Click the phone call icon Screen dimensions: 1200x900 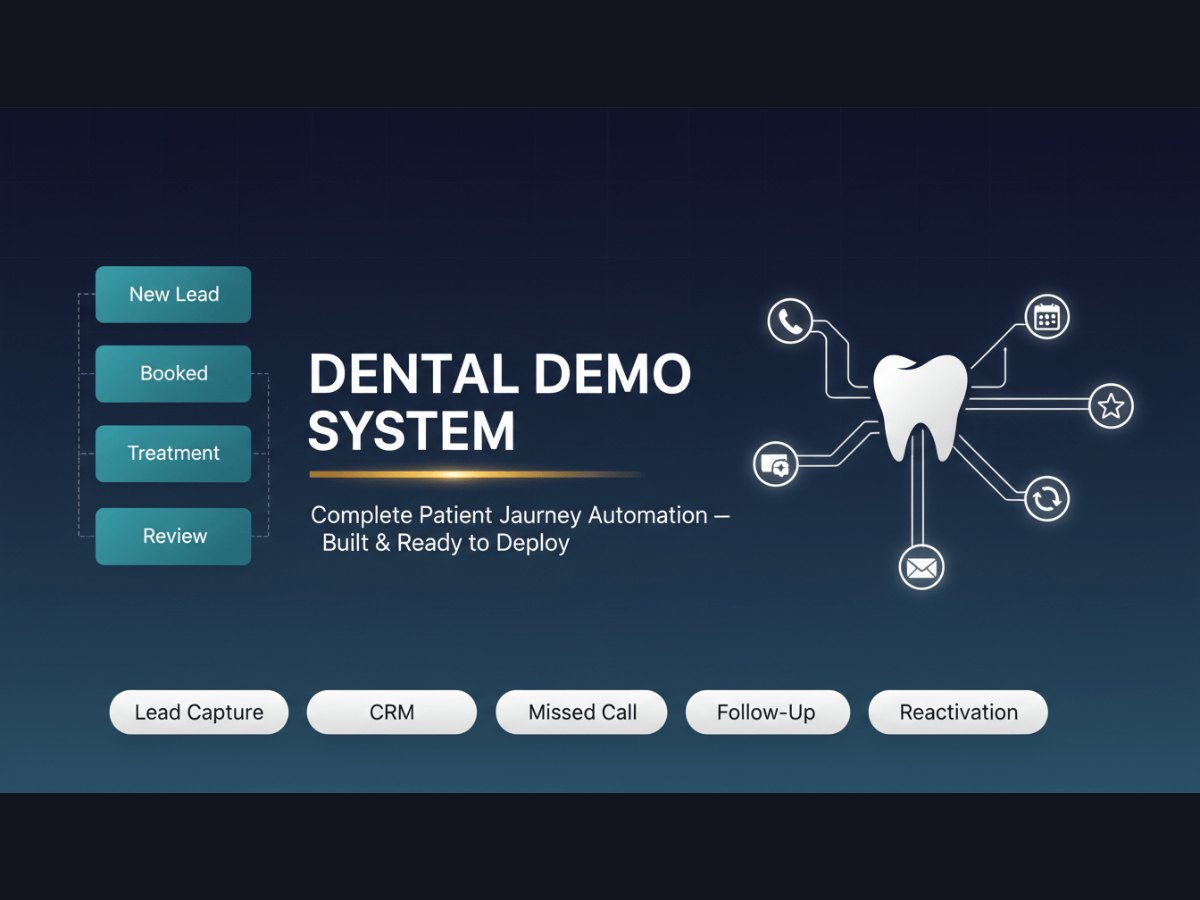(790, 322)
